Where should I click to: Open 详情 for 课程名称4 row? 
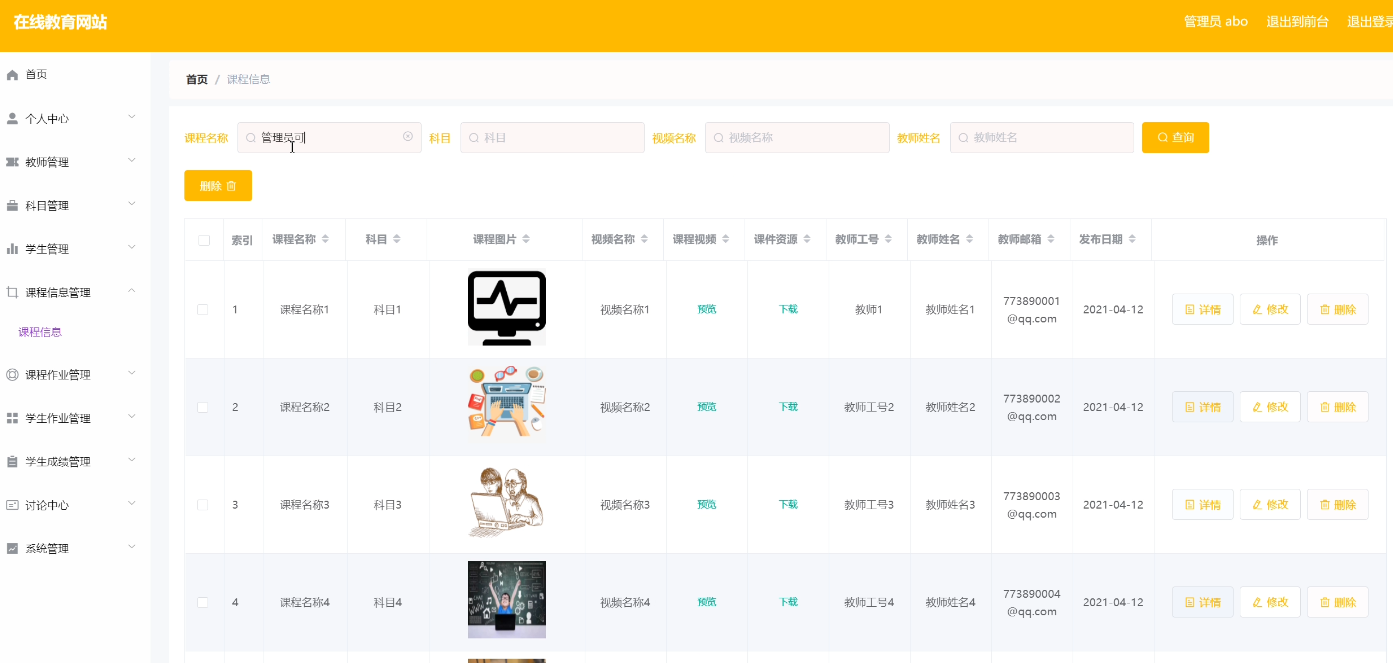click(x=1202, y=602)
